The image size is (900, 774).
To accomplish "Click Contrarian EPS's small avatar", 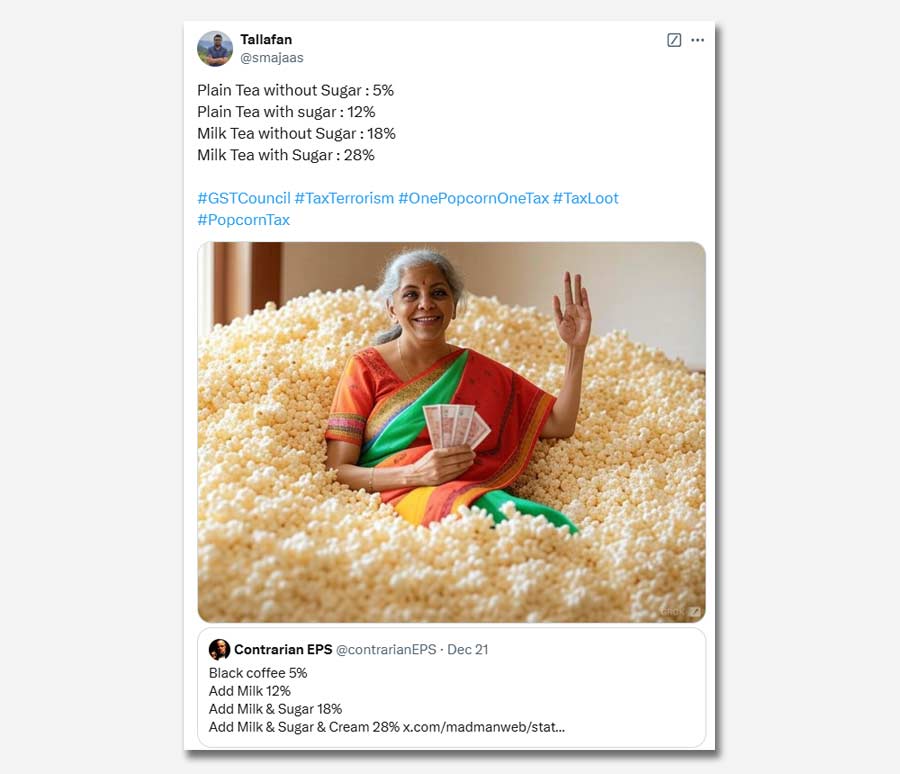I will point(219,649).
